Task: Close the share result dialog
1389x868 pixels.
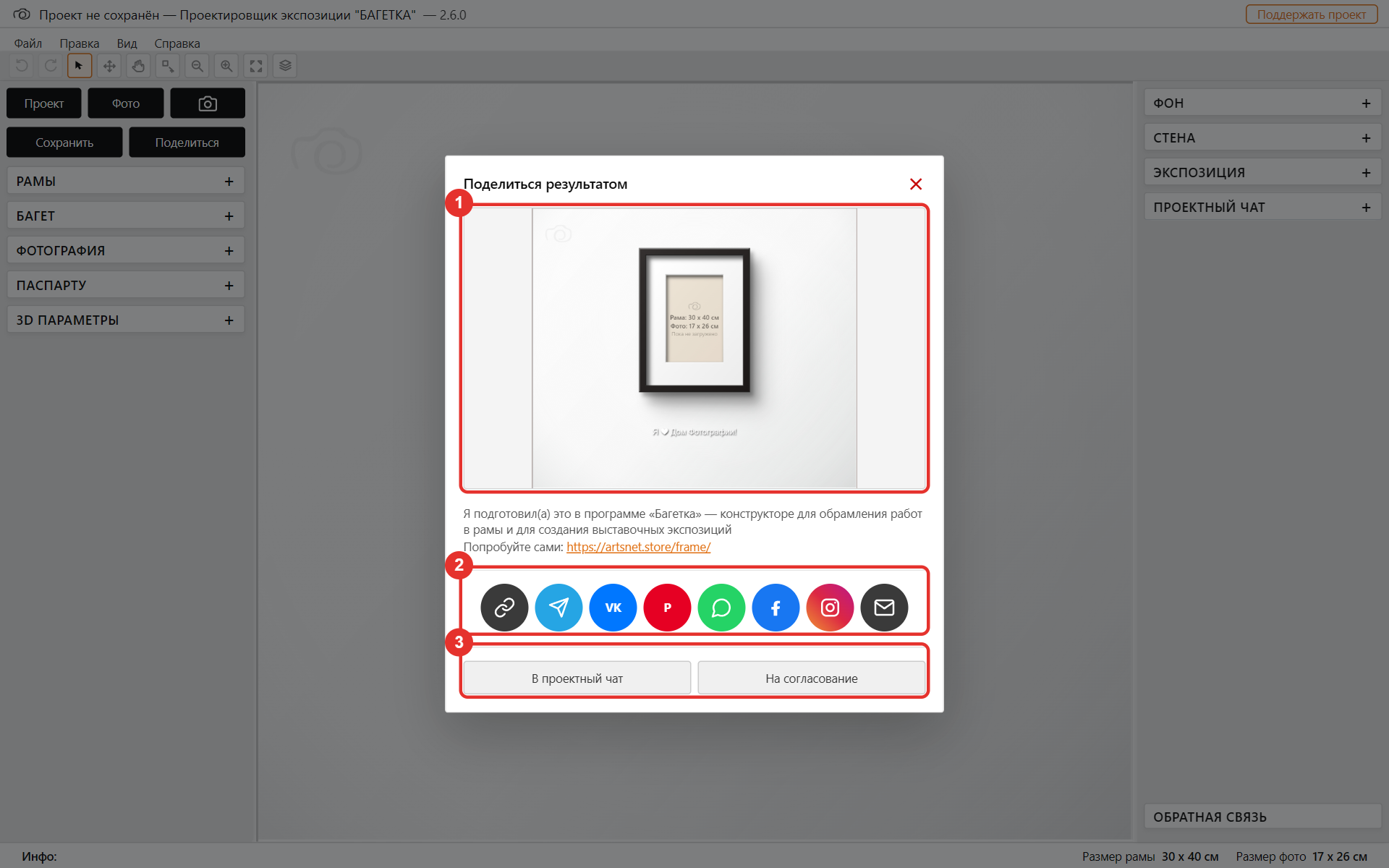Action: click(916, 184)
